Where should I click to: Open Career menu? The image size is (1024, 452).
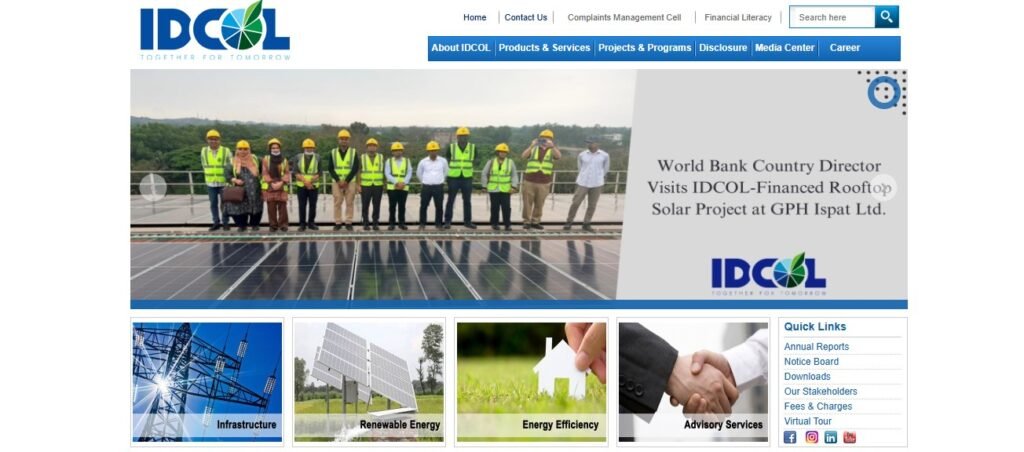click(845, 48)
